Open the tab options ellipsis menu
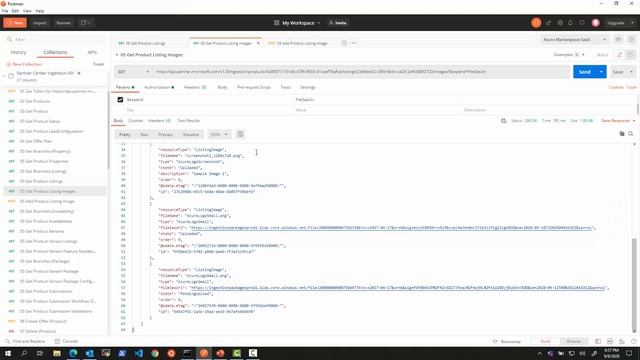640x360 pixels. [x=354, y=43]
